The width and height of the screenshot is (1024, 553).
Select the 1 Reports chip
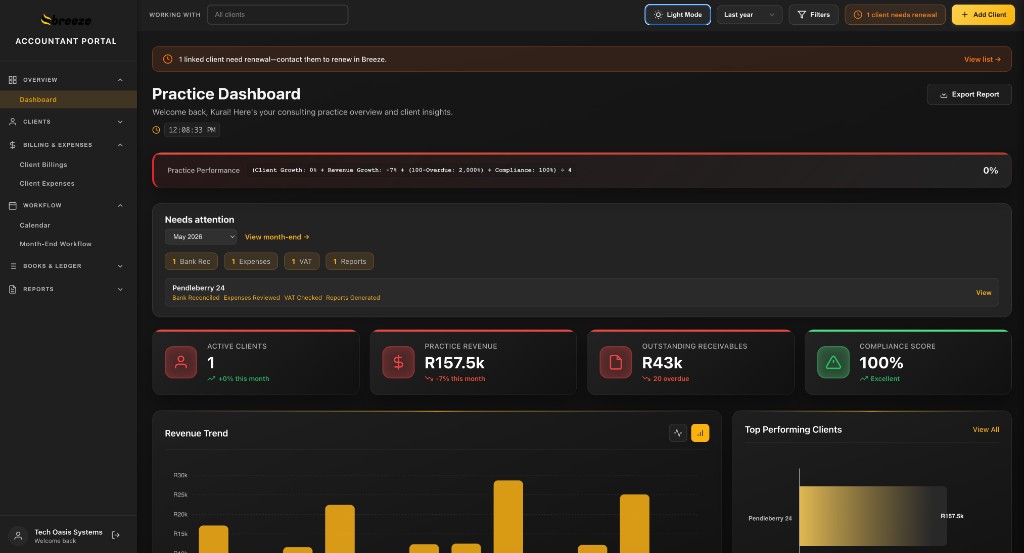[x=349, y=261]
